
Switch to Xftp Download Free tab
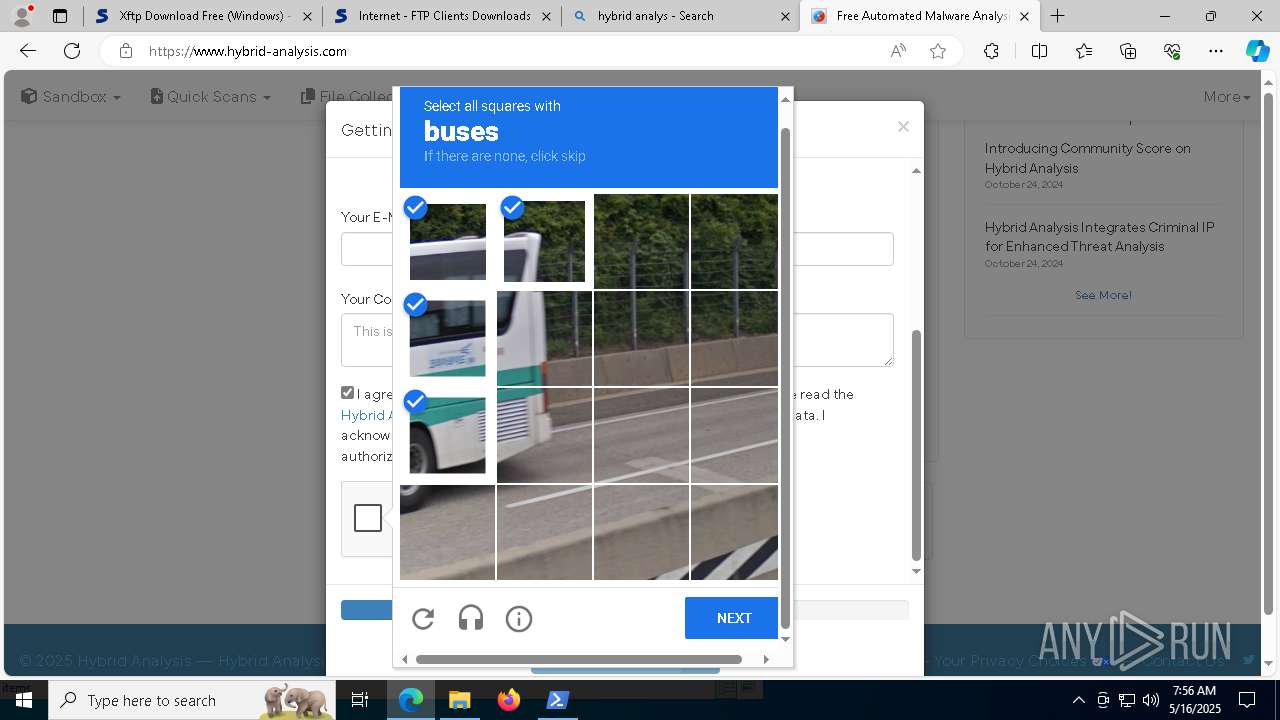[x=204, y=16]
